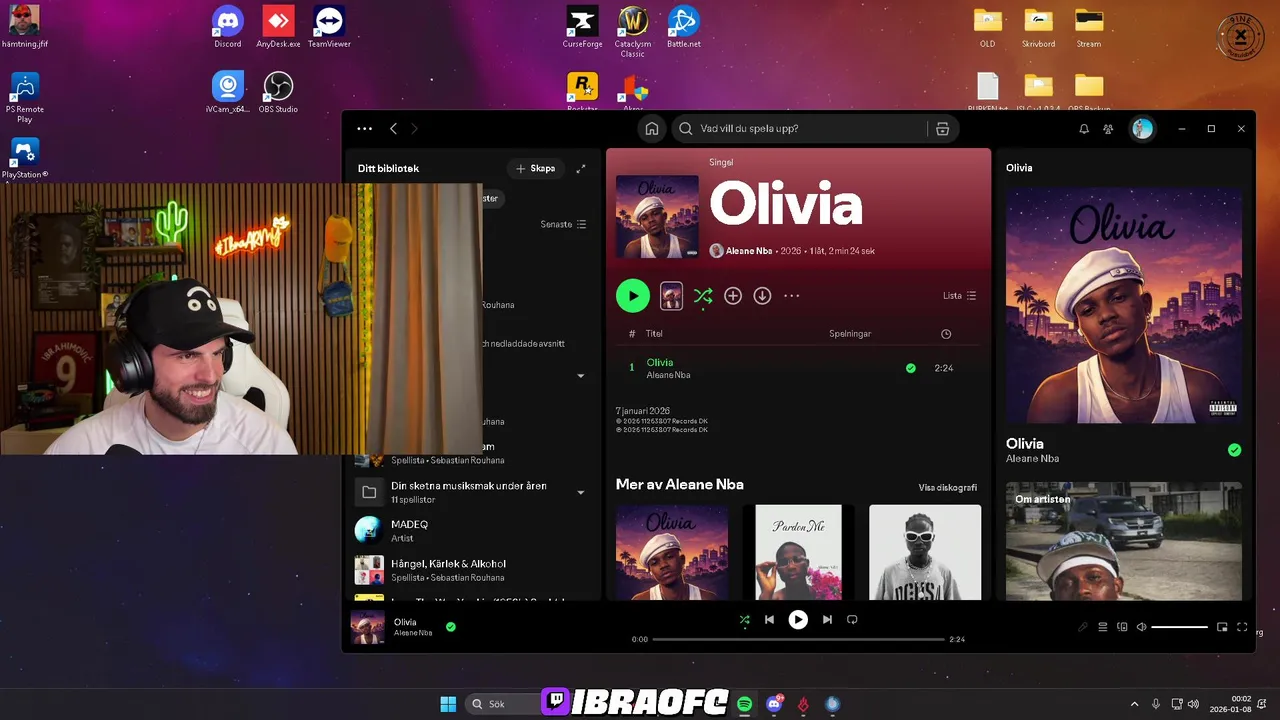Change view with the Lista dropdown
The width and height of the screenshot is (1280, 720).
(x=960, y=296)
